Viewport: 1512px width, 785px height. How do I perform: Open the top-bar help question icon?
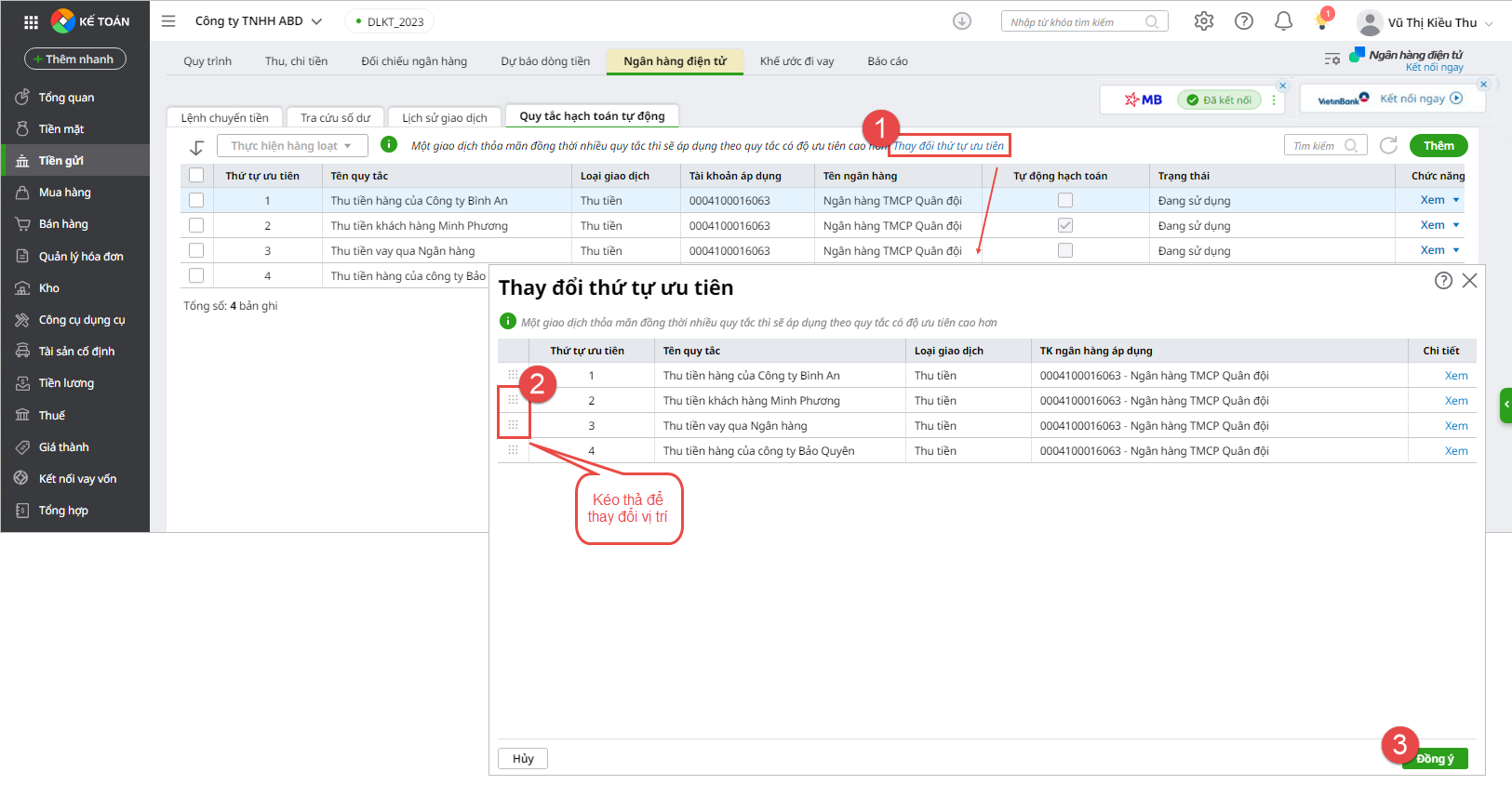point(1244,21)
